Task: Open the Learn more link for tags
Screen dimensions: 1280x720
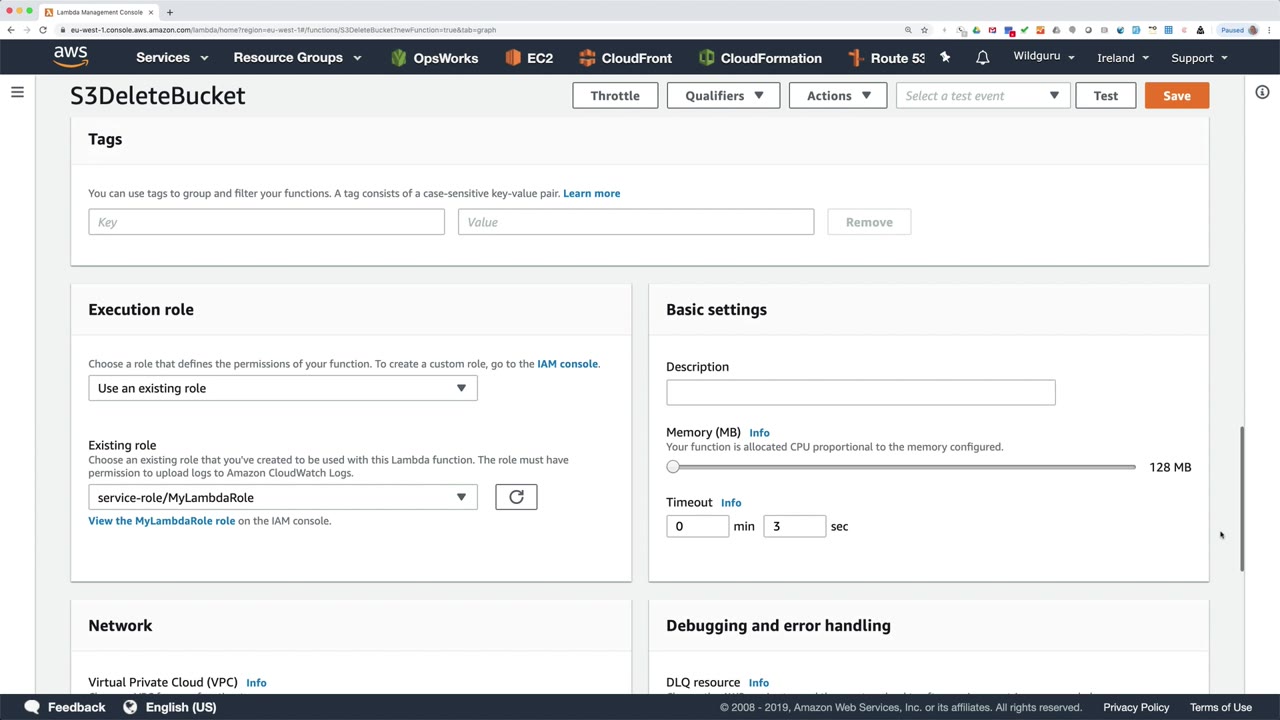Action: (x=592, y=193)
